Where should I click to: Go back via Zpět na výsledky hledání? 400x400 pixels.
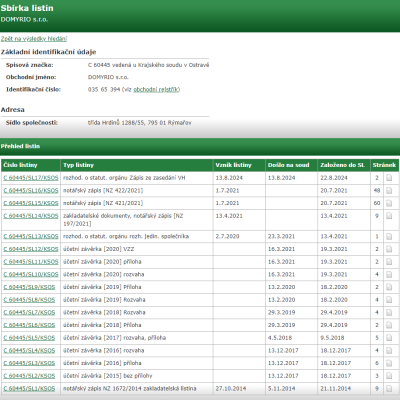(x=34, y=39)
